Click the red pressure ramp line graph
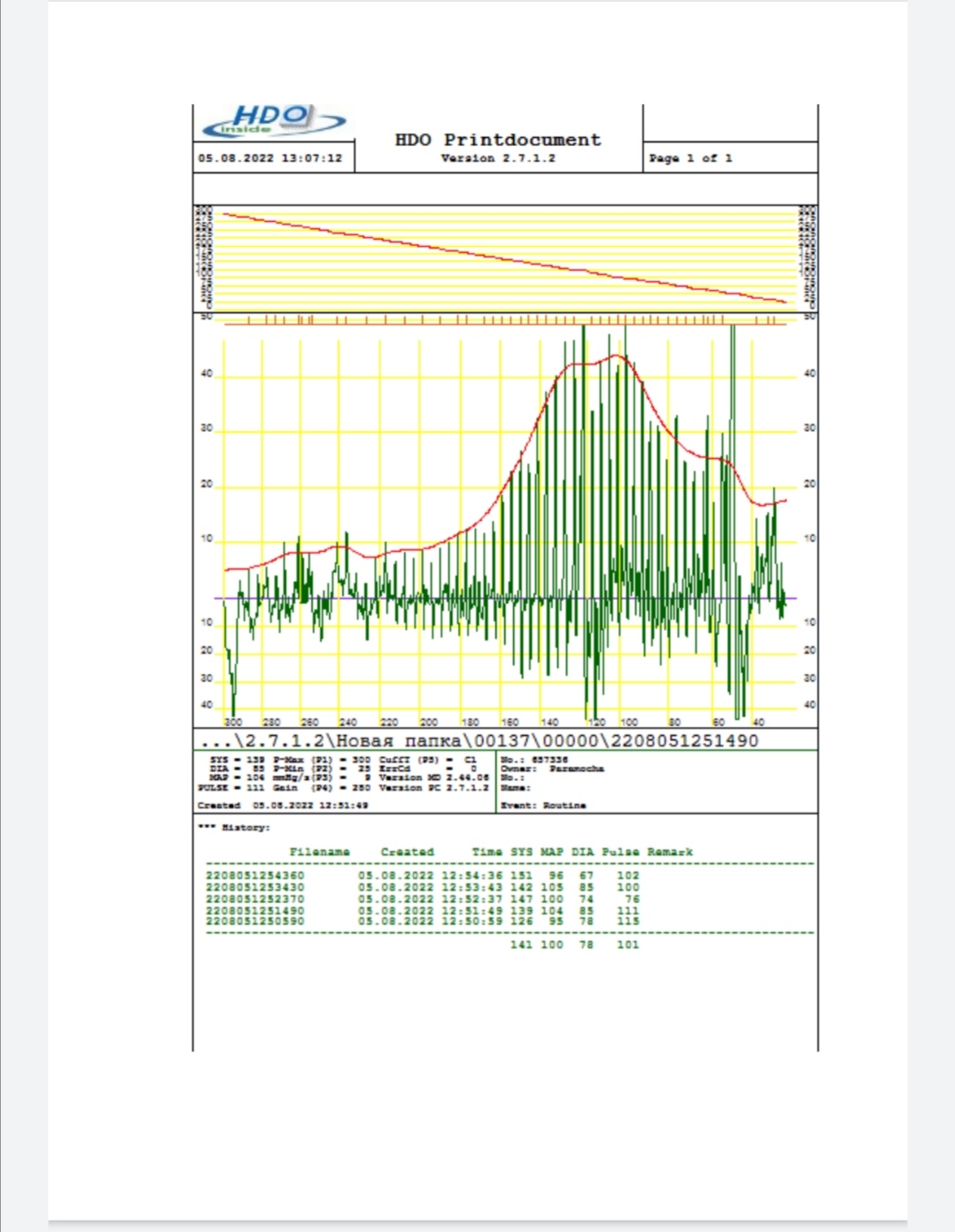955x1232 pixels. (x=504, y=257)
